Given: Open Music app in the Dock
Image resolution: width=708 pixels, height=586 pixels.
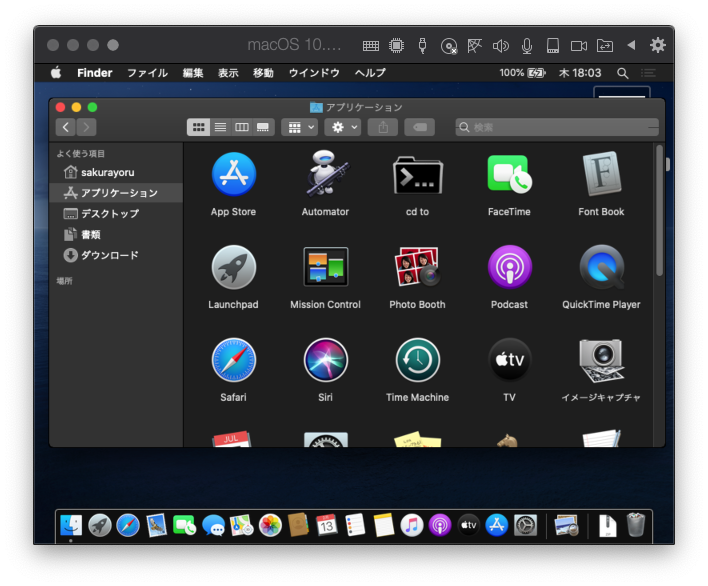Looking at the screenshot, I should pyautogui.click(x=412, y=526).
